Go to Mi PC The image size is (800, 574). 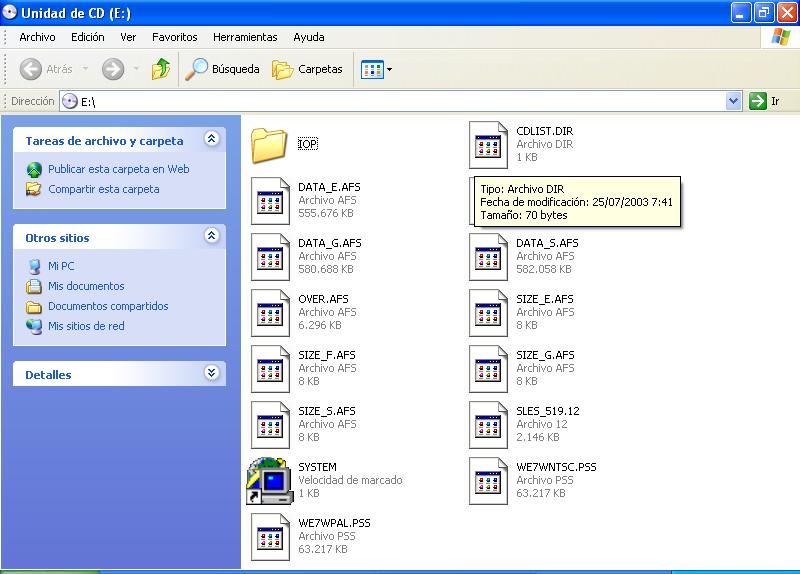point(61,266)
